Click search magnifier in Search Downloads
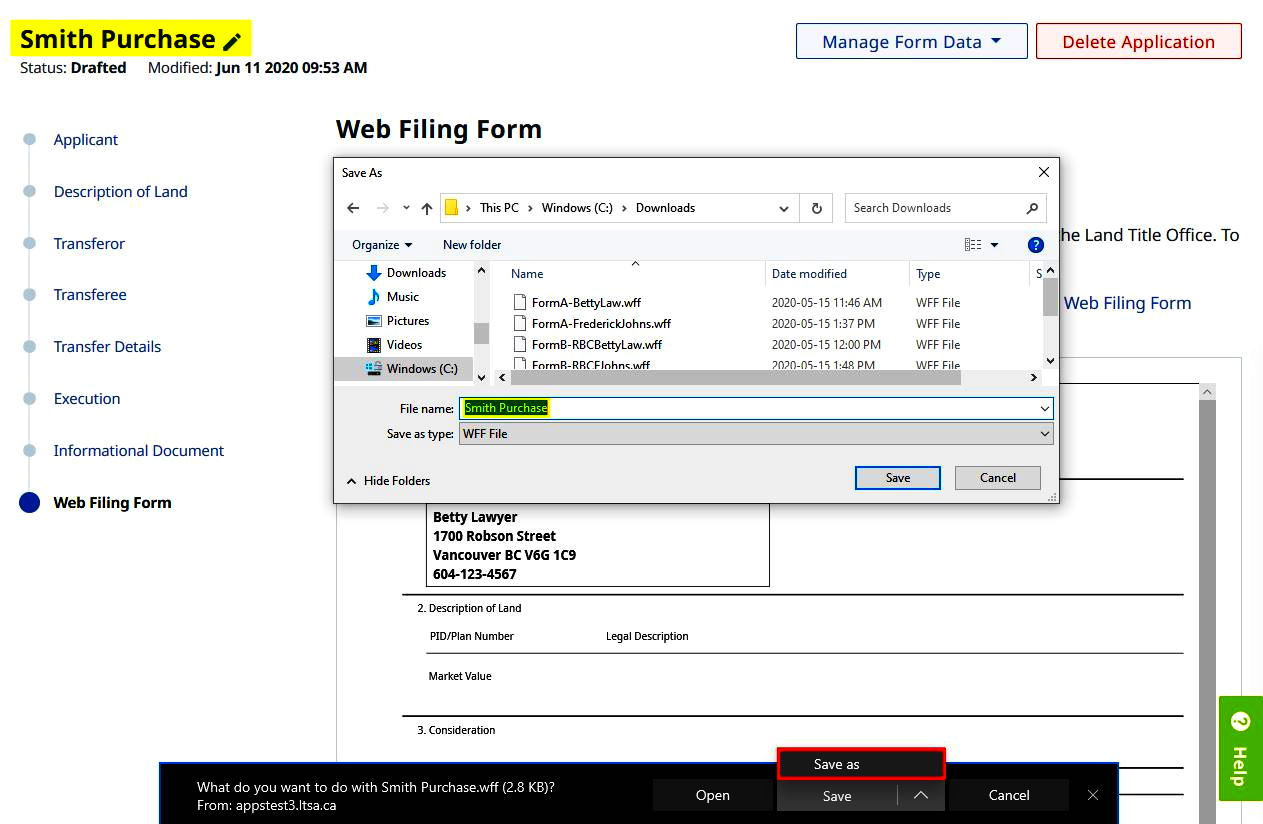Viewport: 1263px width, 824px height. [x=1032, y=208]
